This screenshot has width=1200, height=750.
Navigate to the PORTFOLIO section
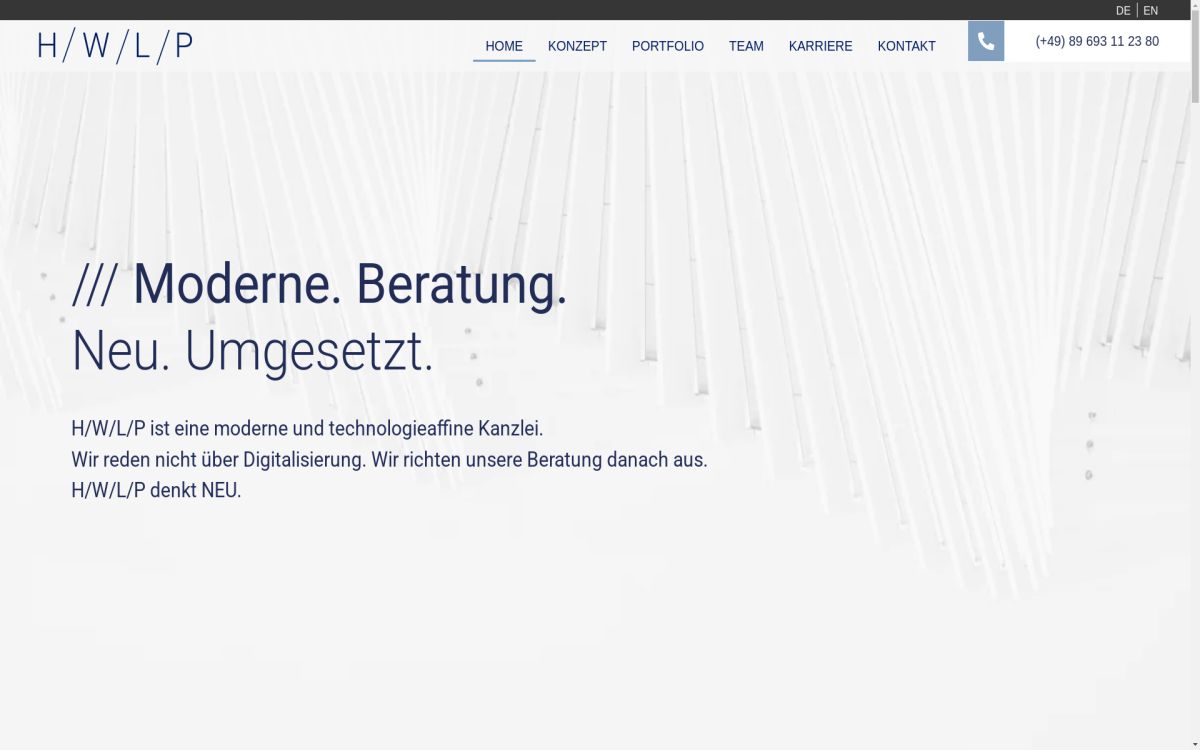pyautogui.click(x=667, y=46)
